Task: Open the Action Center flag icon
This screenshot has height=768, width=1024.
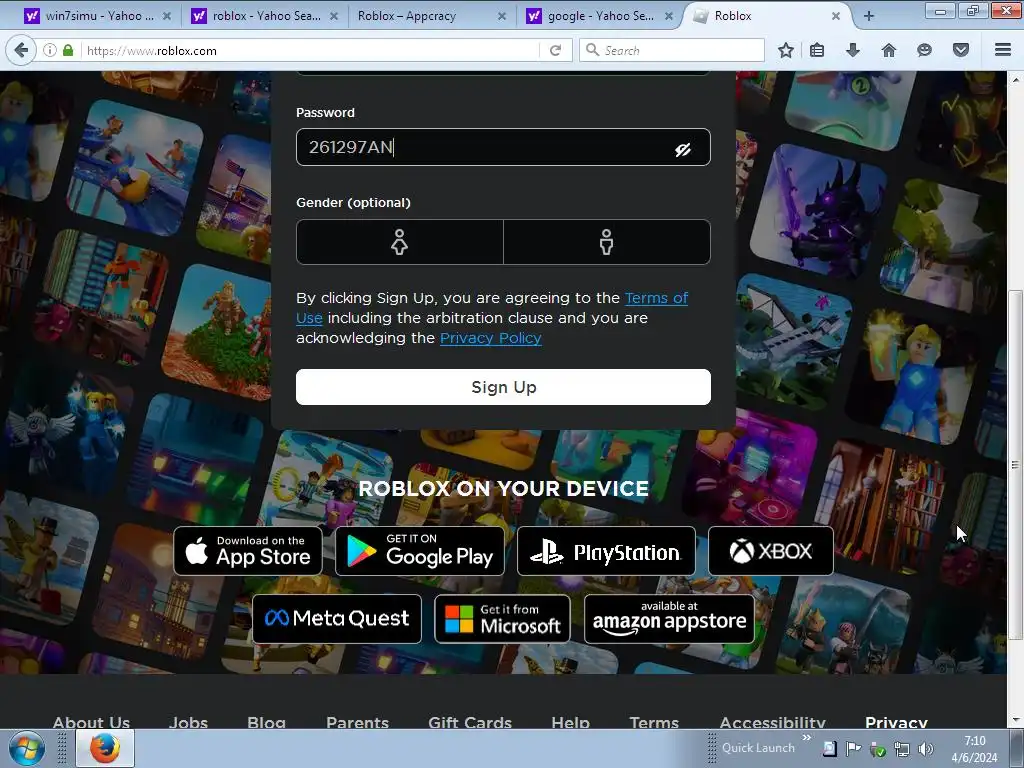Action: (x=853, y=749)
